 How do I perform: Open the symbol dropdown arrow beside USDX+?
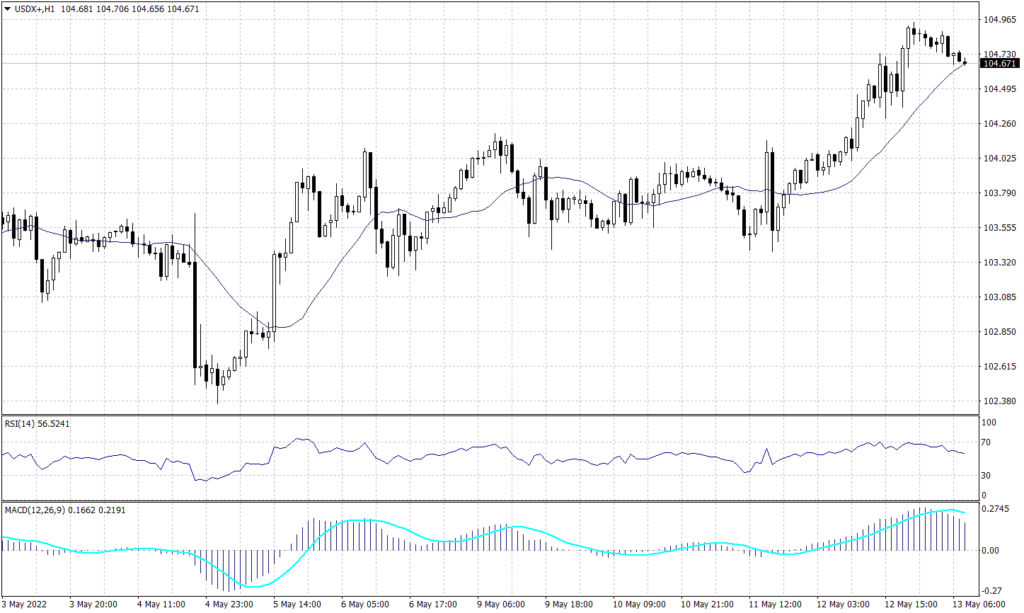pyautogui.click(x=8, y=8)
